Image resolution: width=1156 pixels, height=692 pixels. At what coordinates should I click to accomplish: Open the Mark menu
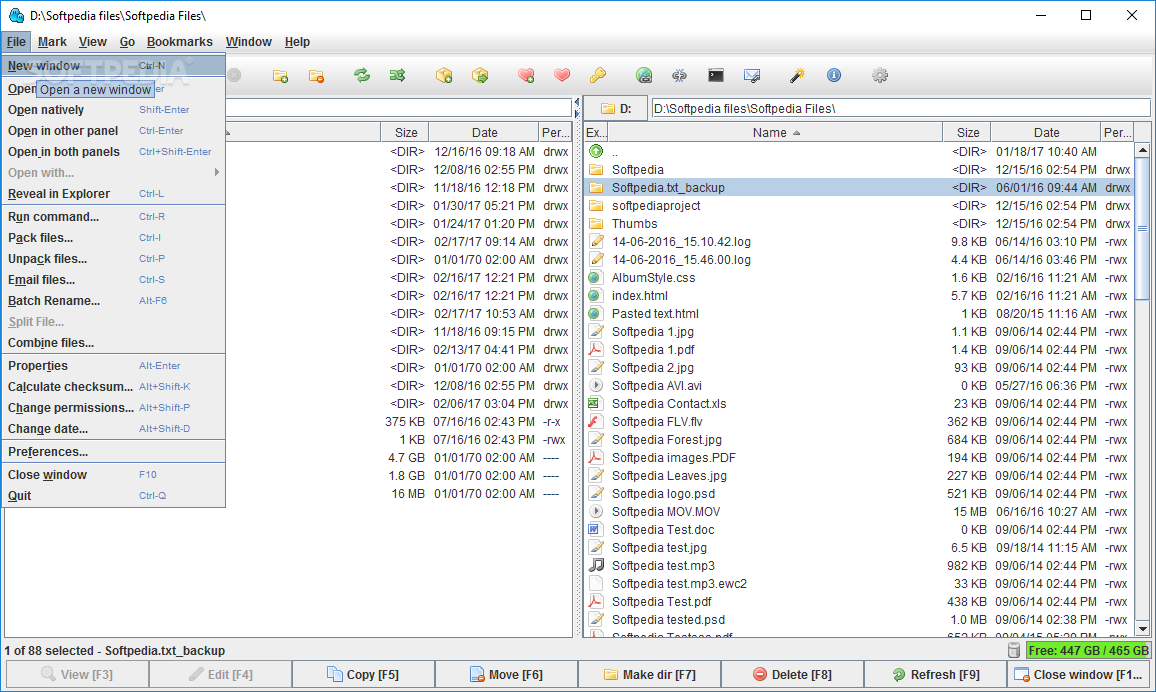(52, 42)
